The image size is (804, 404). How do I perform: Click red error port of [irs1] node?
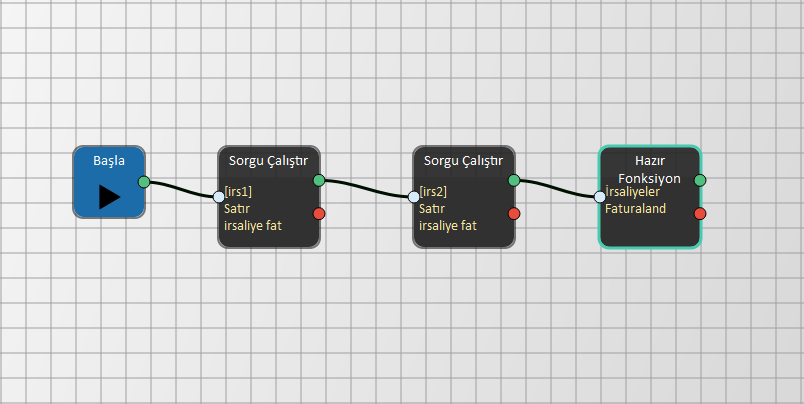coord(319,213)
